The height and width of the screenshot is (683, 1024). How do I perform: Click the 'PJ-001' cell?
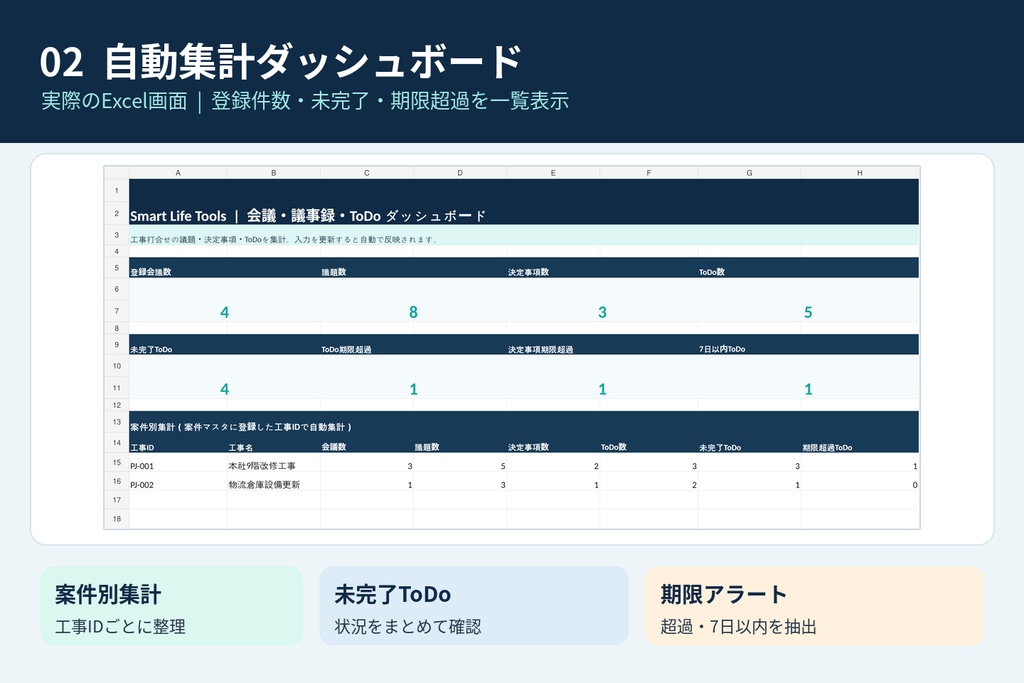coord(142,466)
